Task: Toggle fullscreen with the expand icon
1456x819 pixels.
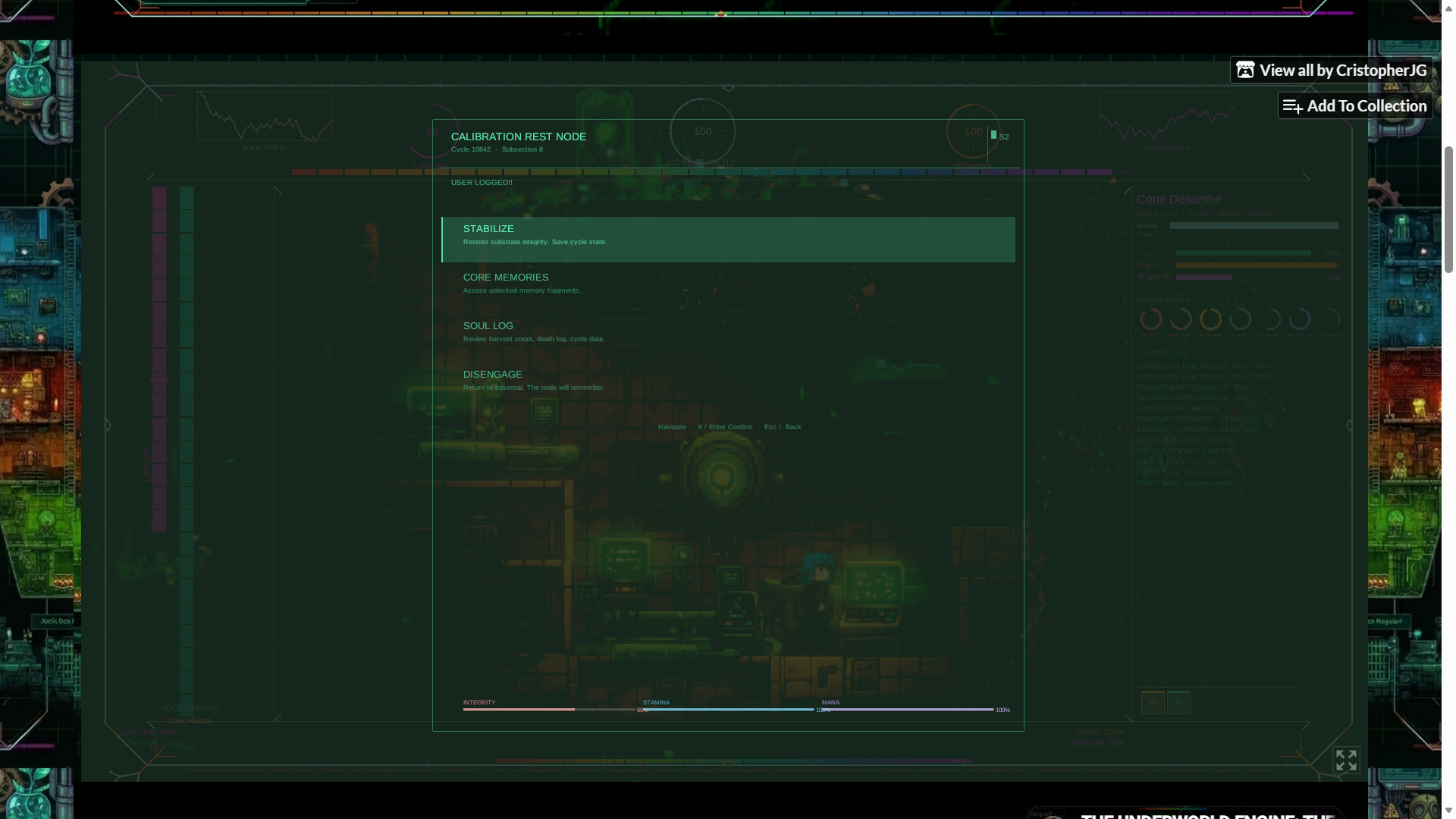Action: tap(1346, 760)
